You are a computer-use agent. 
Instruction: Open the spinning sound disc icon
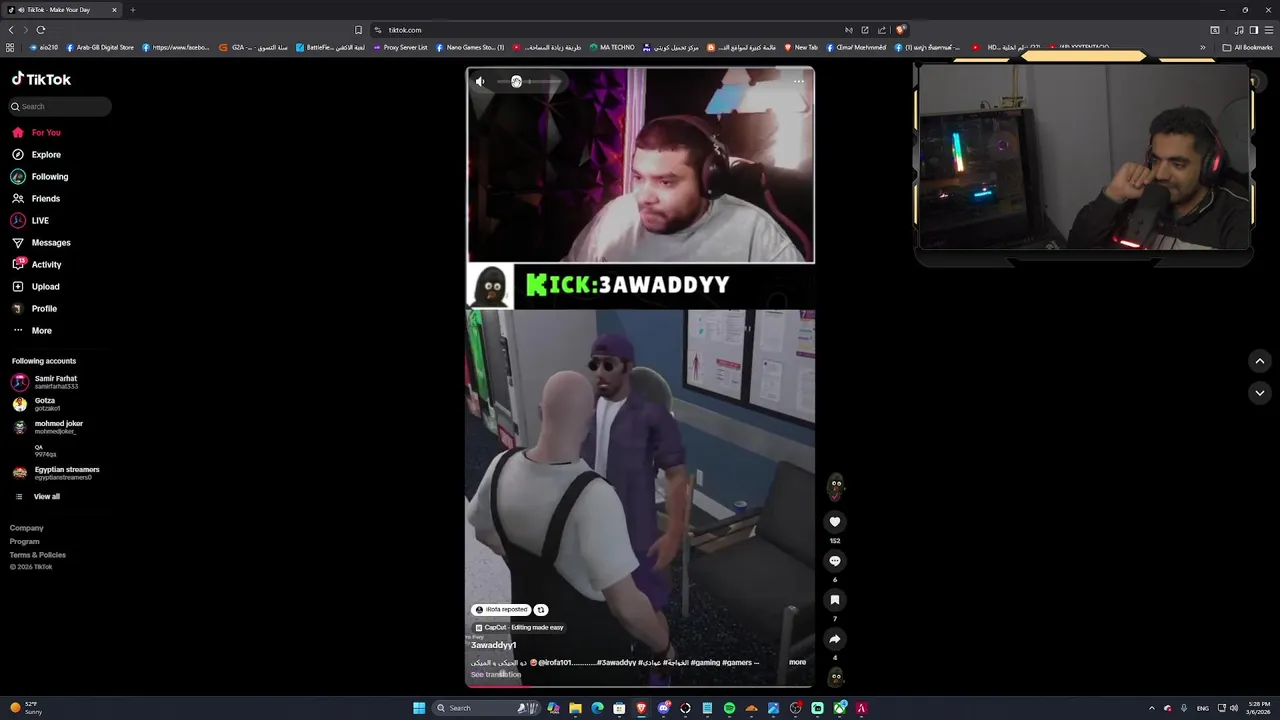[x=835, y=677]
